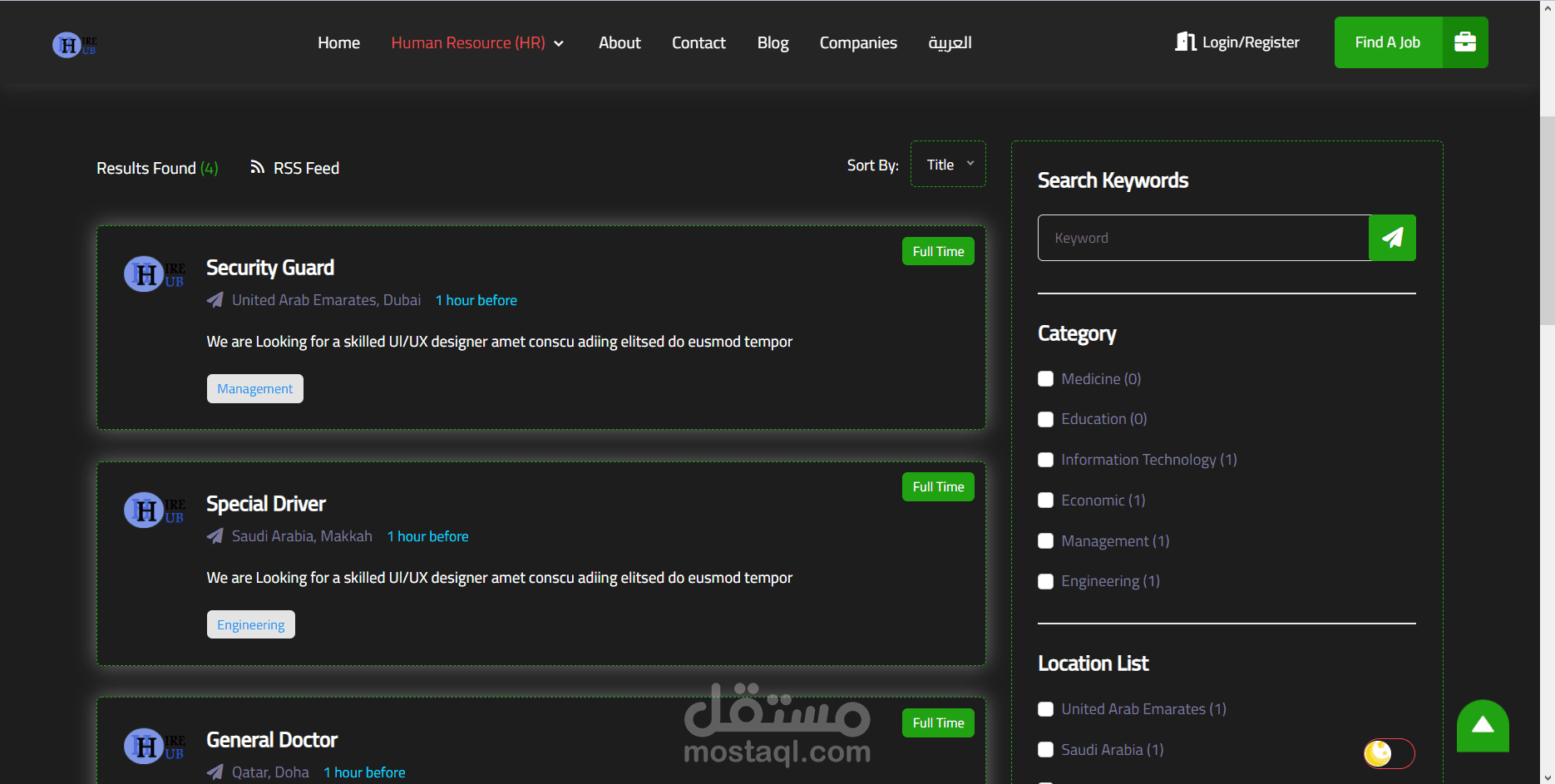Click location plane icon beside United Arab Emarates, Dubai
1555x784 pixels.
pos(215,300)
